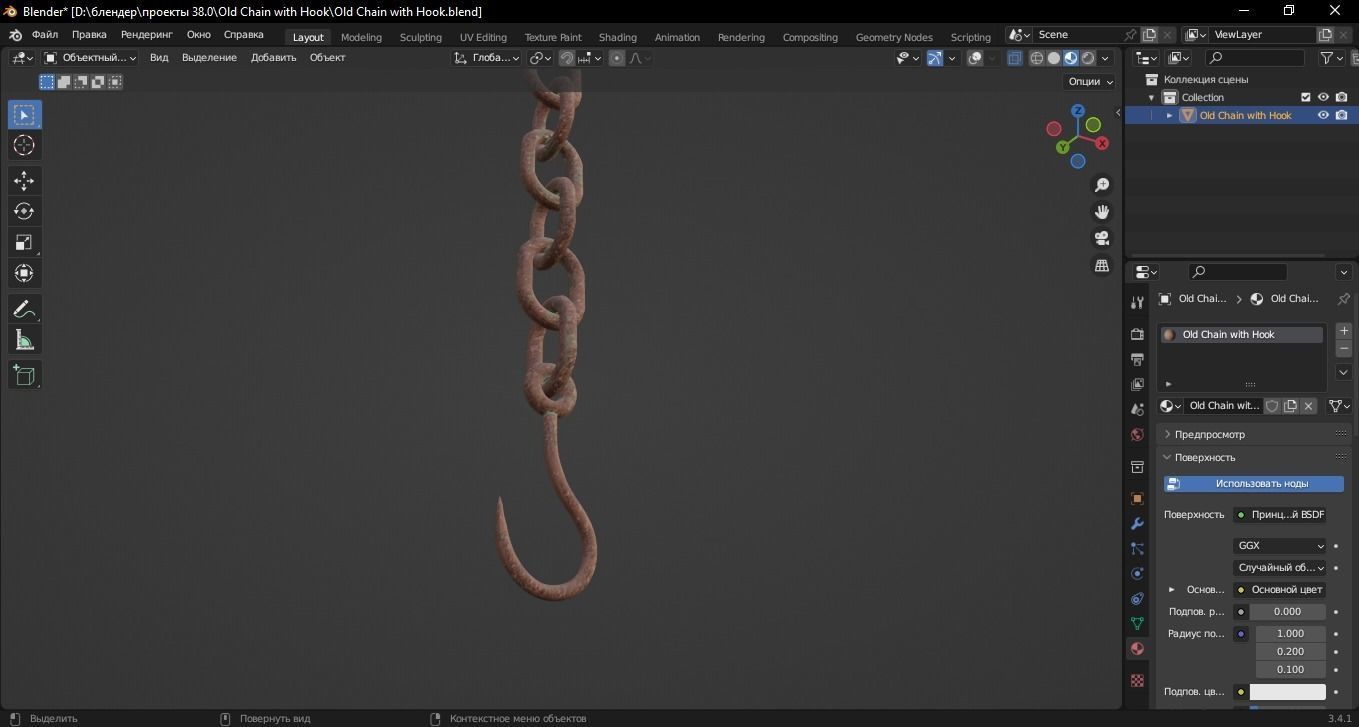Switch perspective/orthographic with grid icon
Screen dimensions: 1359x727
coord(1102,265)
